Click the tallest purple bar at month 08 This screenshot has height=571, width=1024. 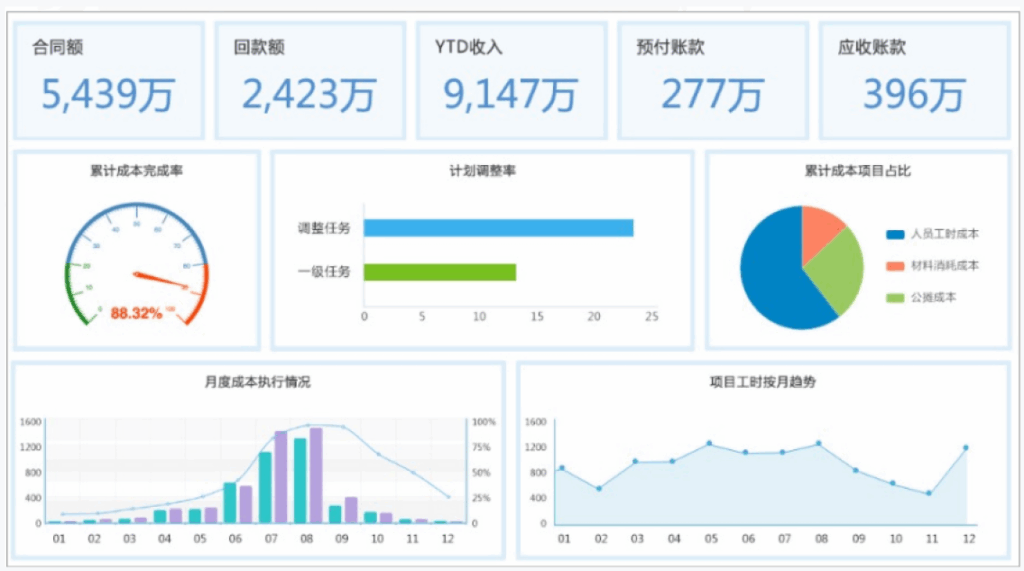(316, 475)
